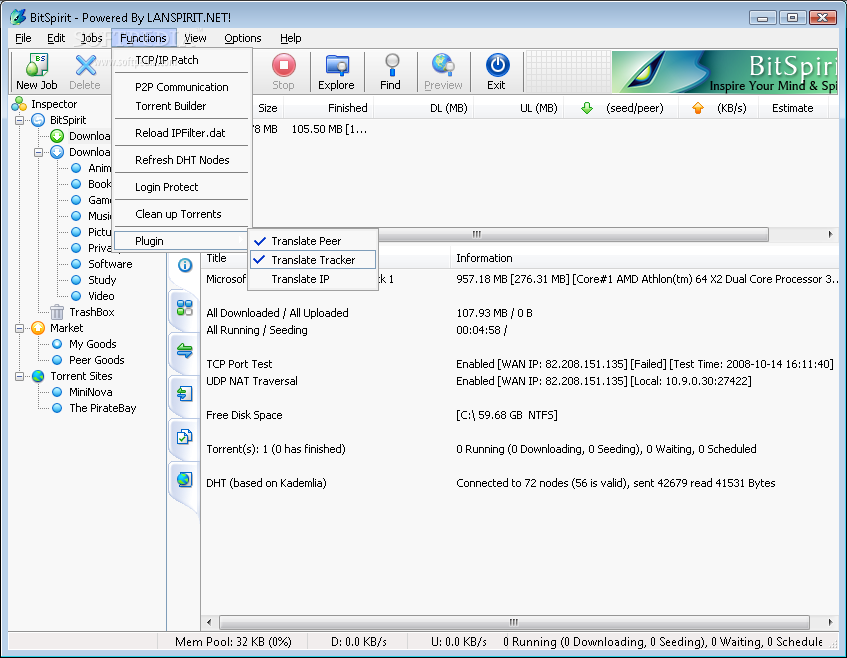The height and width of the screenshot is (658, 847).
Task: Click the Preview toolbar icon
Action: click(x=443, y=65)
